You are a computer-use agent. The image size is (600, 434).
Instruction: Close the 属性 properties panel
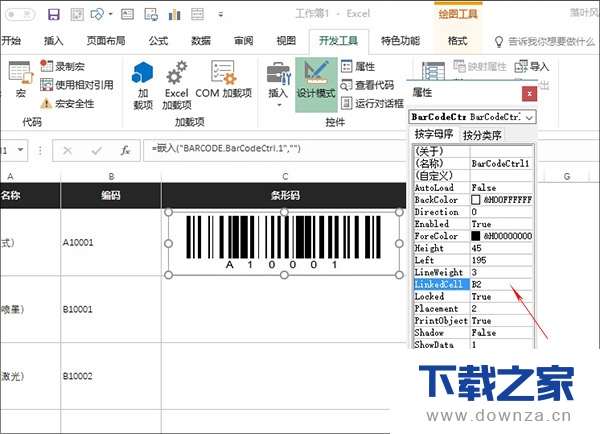(x=529, y=93)
